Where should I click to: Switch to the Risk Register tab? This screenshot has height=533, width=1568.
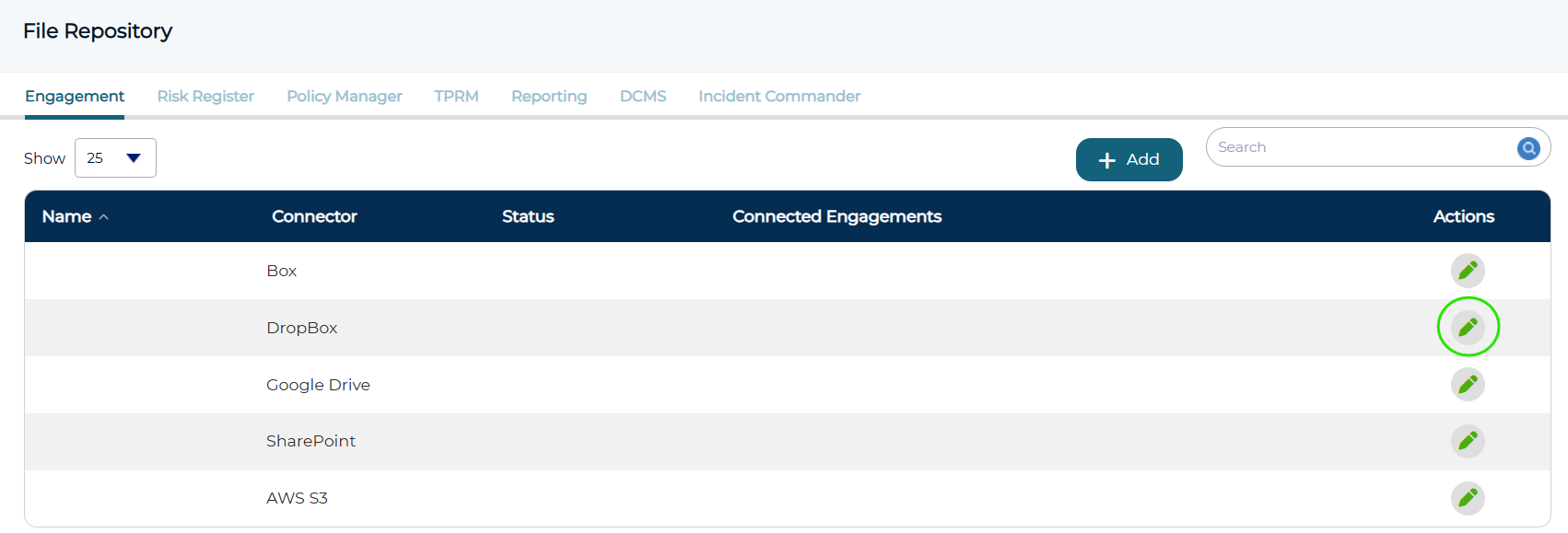point(205,96)
